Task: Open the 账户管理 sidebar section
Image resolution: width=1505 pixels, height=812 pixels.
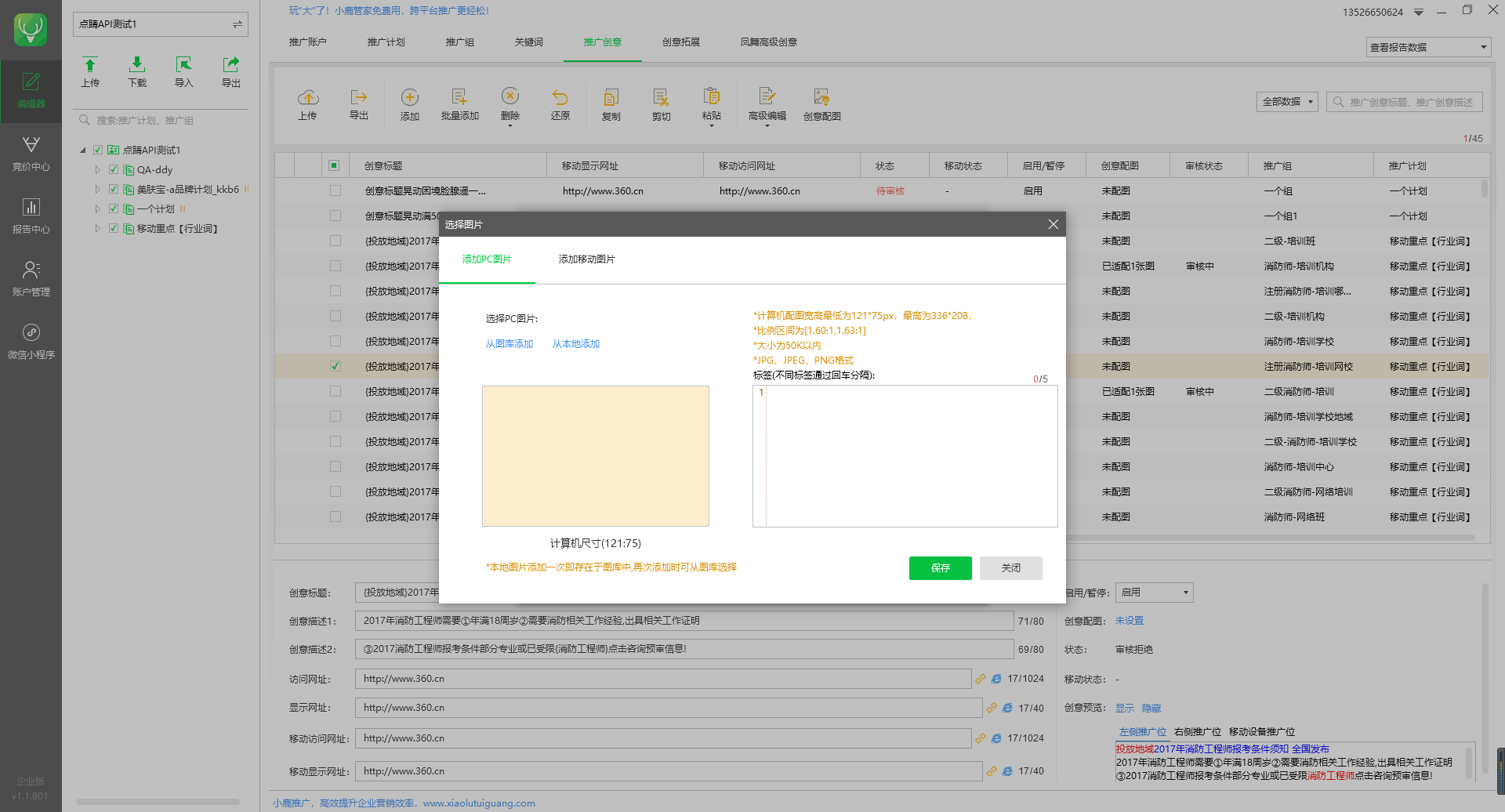Action: pos(31,279)
